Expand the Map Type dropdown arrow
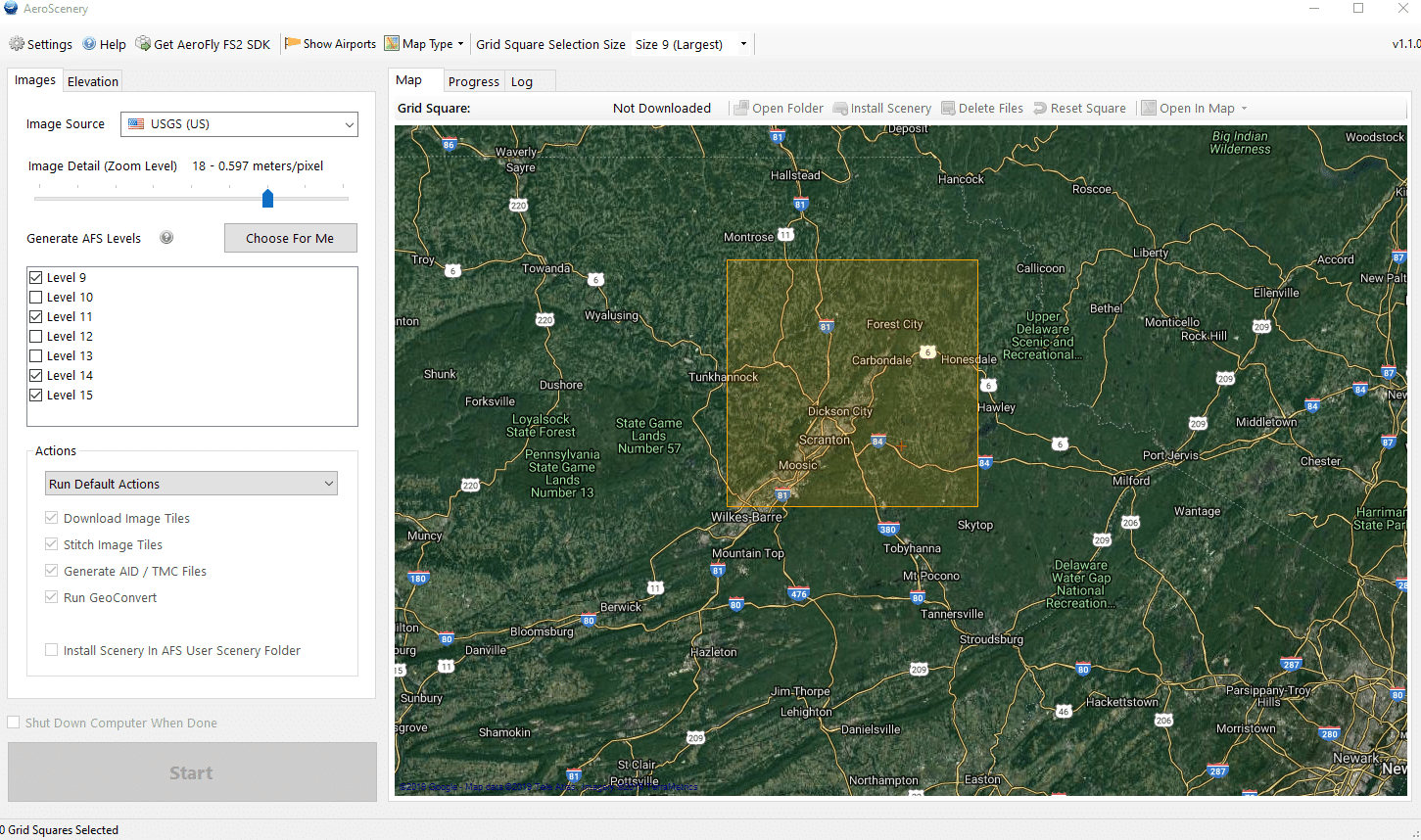 click(460, 44)
